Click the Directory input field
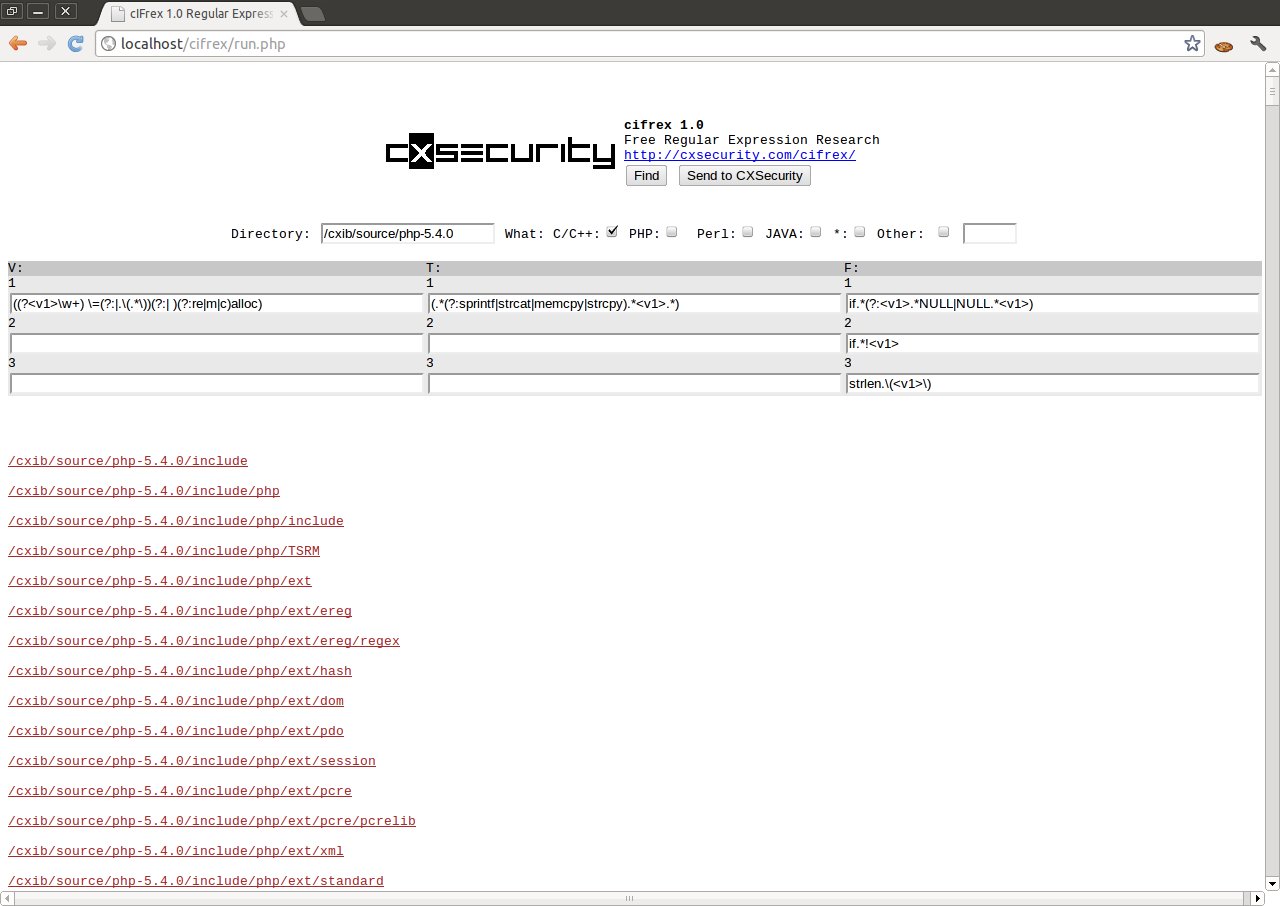Image resolution: width=1280 pixels, height=906 pixels. coord(407,233)
